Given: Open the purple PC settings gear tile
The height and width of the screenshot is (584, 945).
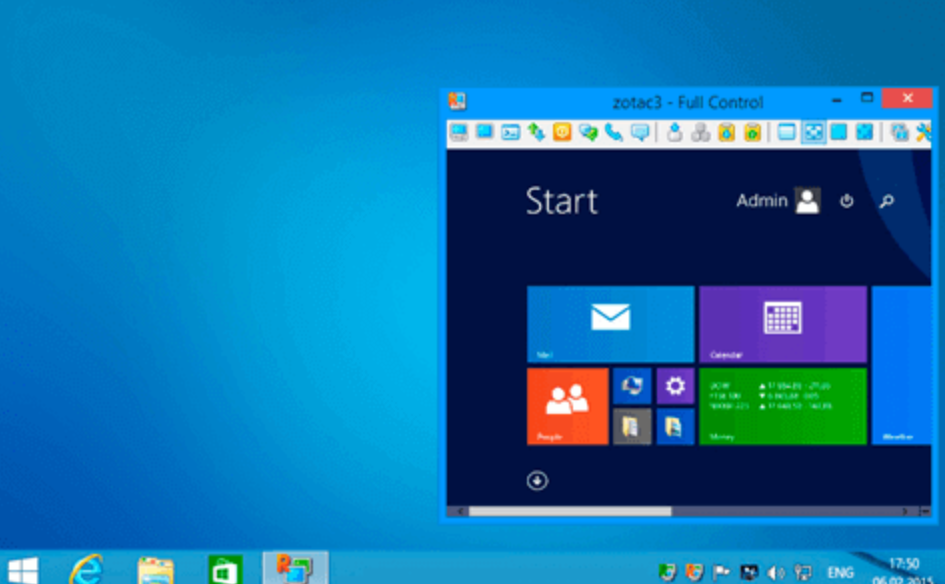Looking at the screenshot, I should 675,386.
